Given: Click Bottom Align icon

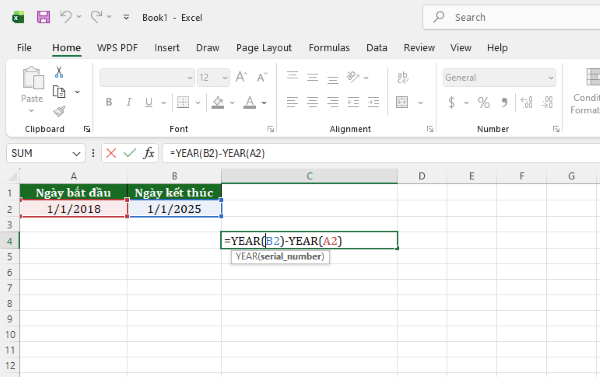Looking at the screenshot, I should (x=333, y=79).
